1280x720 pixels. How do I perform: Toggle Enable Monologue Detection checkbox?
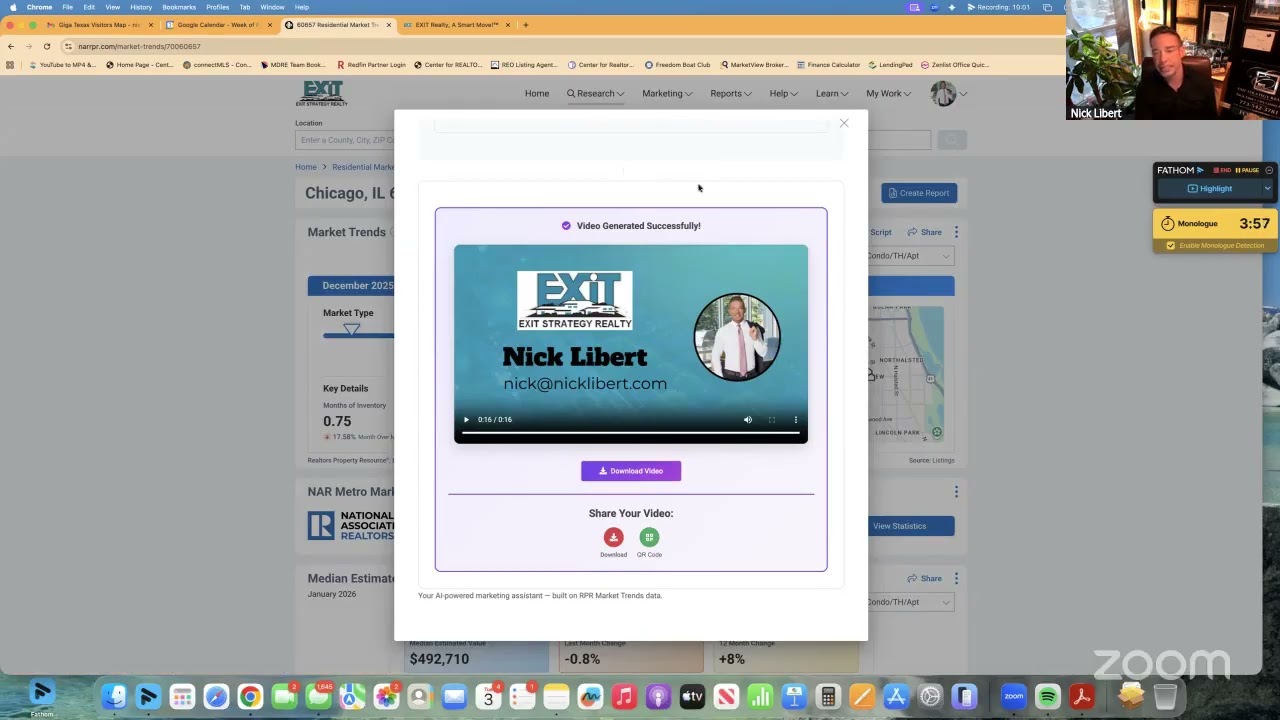click(1171, 246)
